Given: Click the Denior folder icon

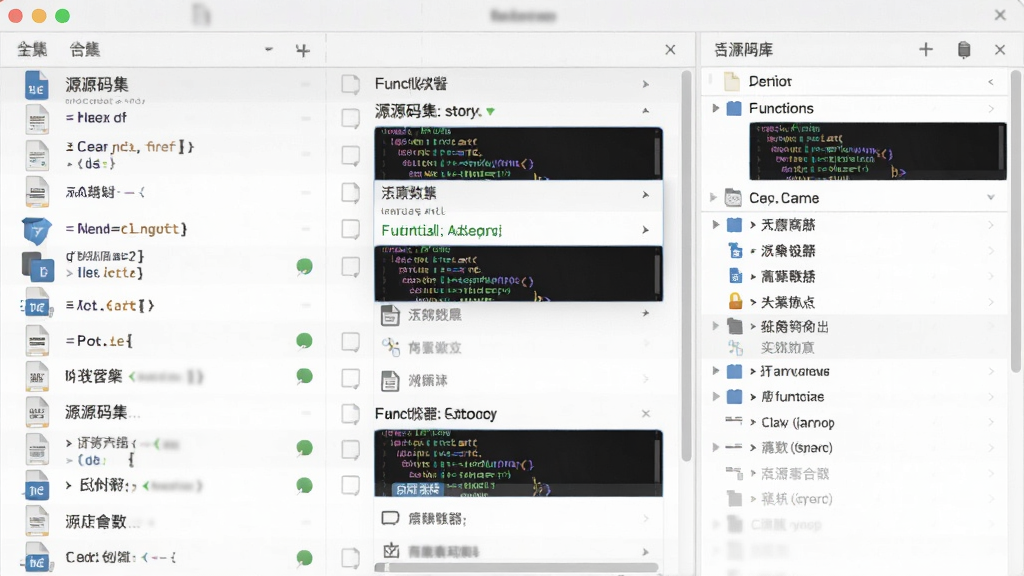Looking at the screenshot, I should pyautogui.click(x=732, y=82).
